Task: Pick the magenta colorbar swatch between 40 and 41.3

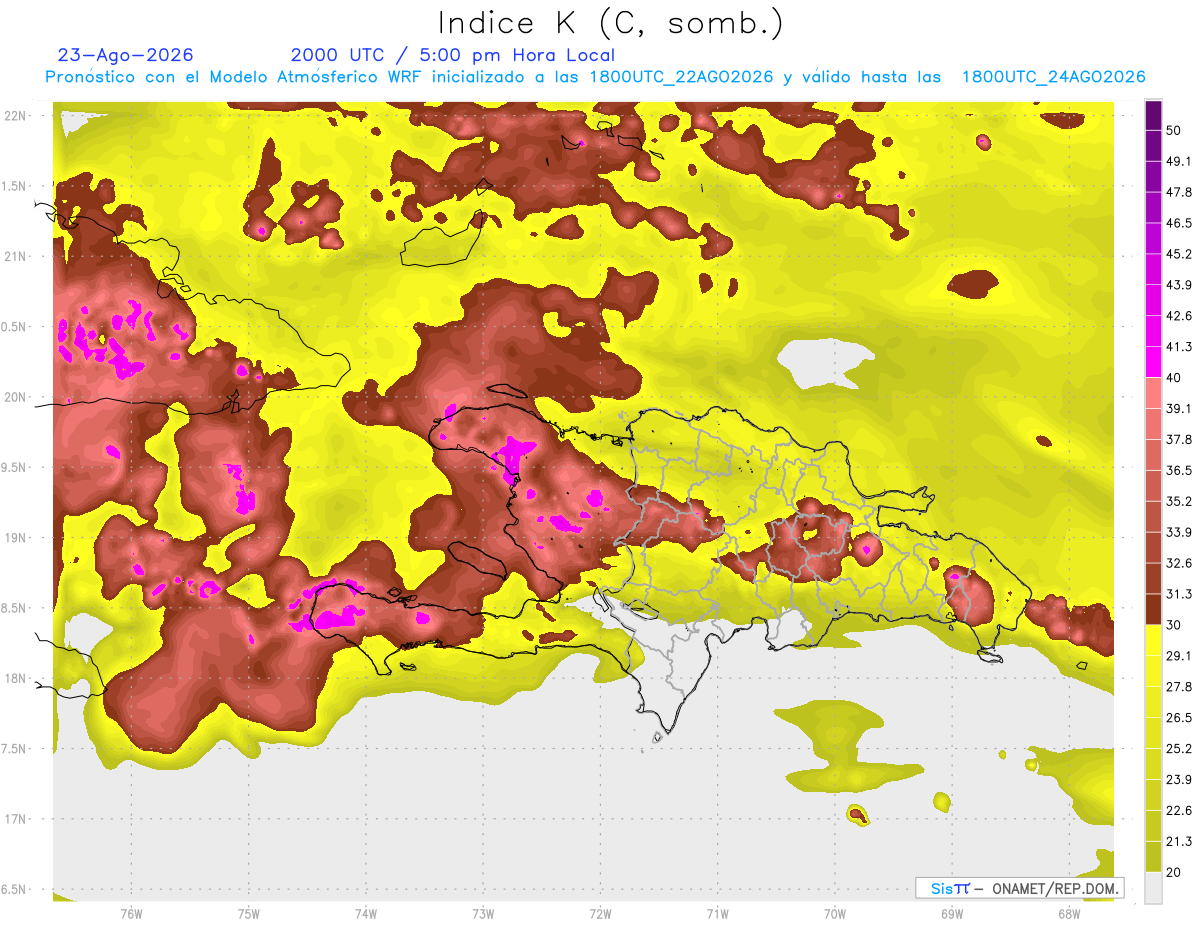Action: coord(1153,362)
